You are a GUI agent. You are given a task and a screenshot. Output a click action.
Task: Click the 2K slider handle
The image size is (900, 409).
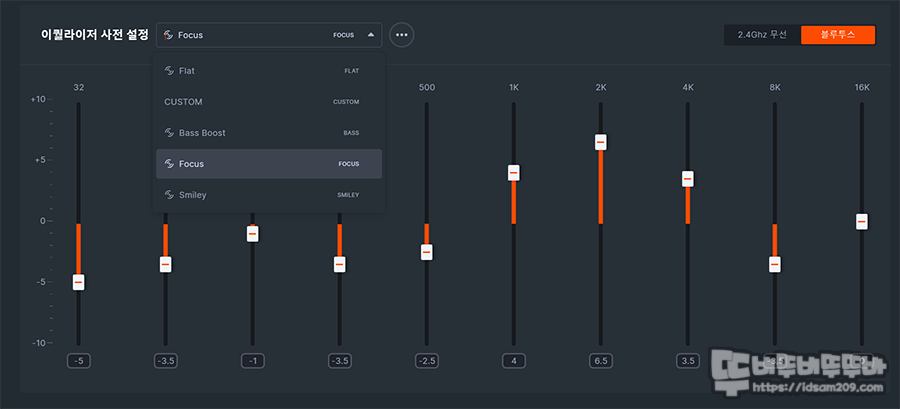pos(601,142)
